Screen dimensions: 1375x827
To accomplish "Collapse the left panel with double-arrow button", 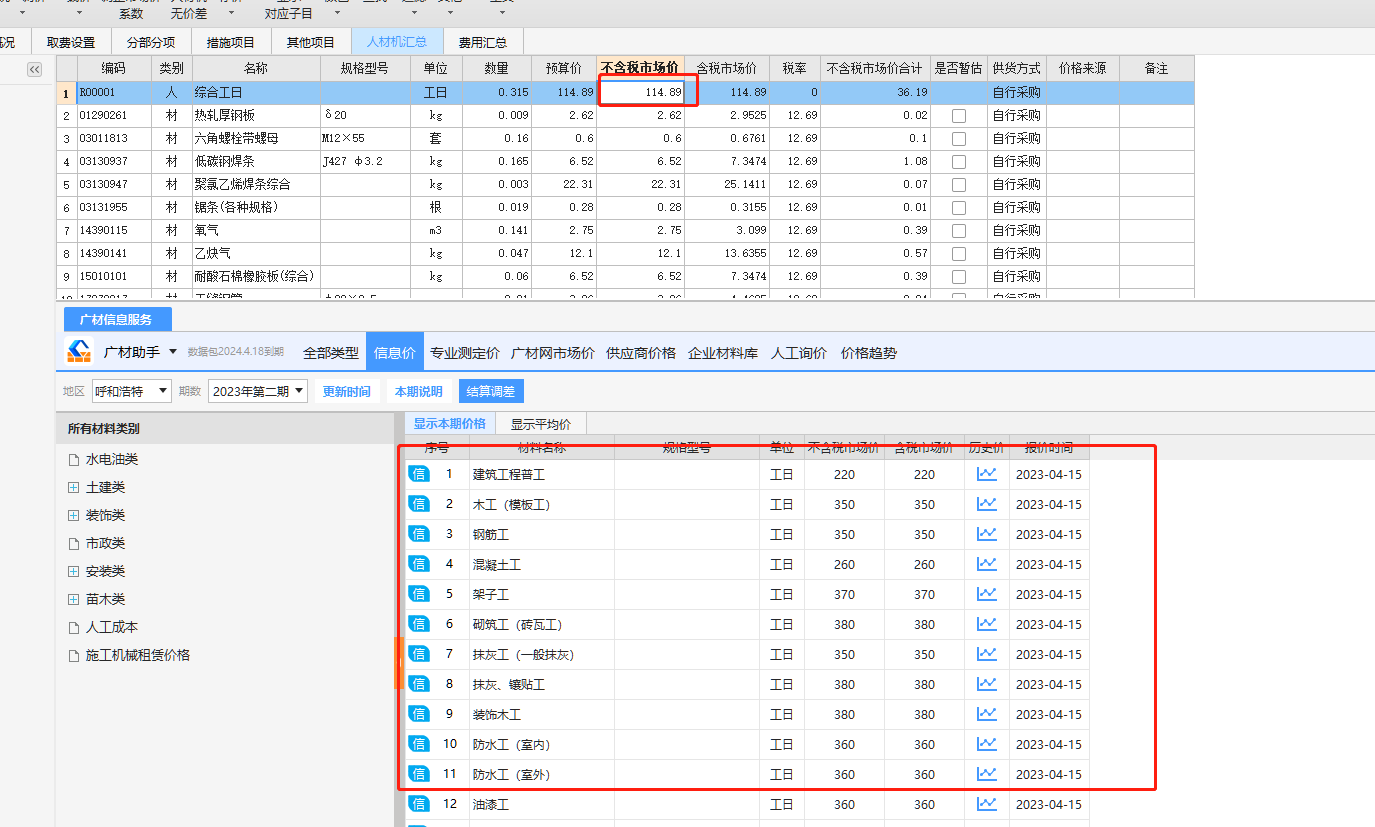I will tap(34, 69).
